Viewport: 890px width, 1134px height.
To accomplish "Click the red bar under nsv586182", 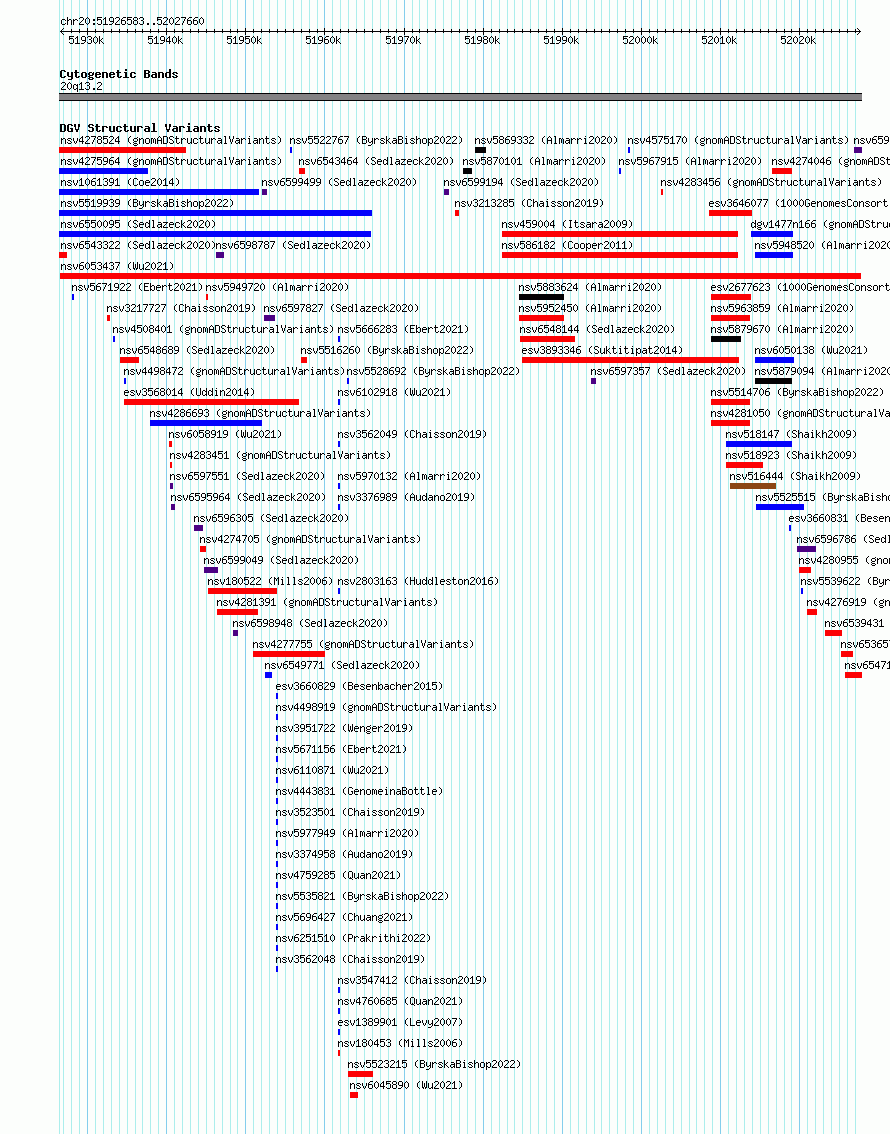I will point(620,255).
